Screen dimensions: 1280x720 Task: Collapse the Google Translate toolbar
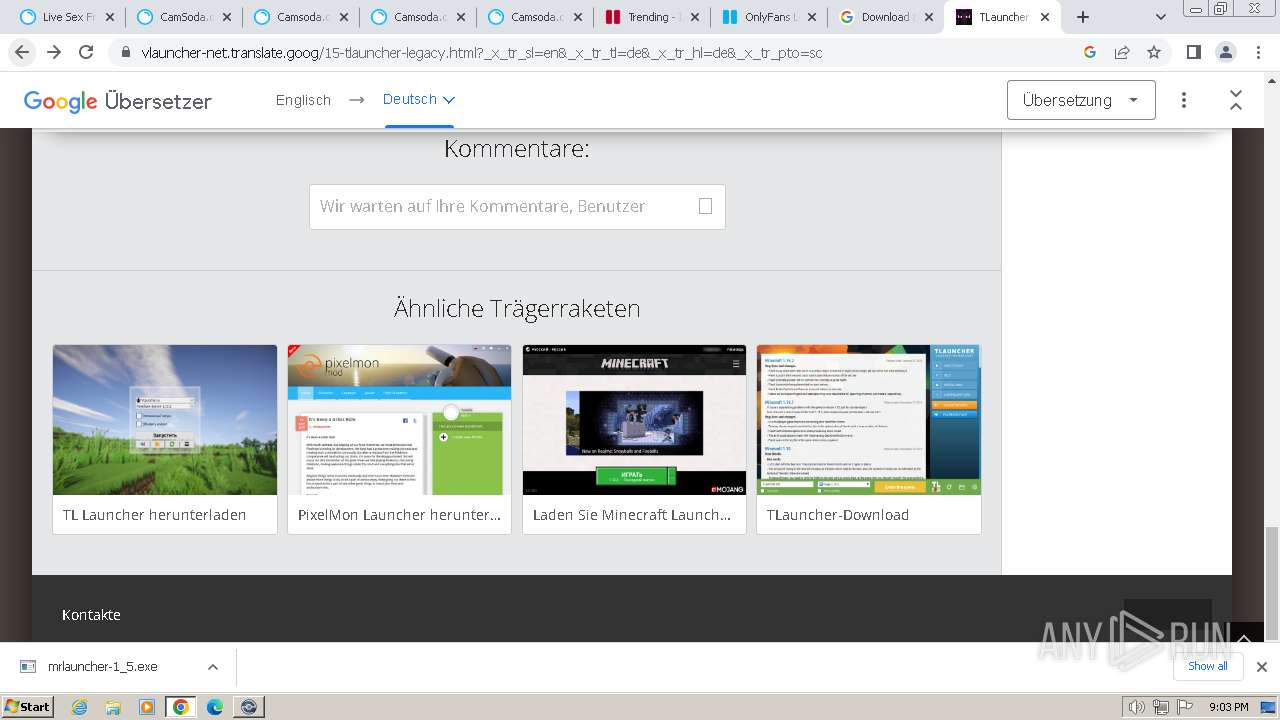click(1236, 100)
